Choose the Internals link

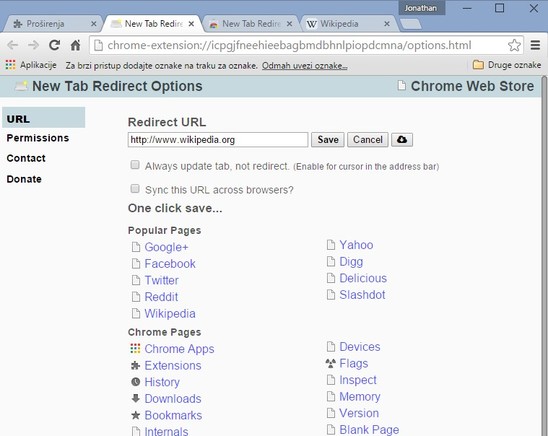coord(166,431)
